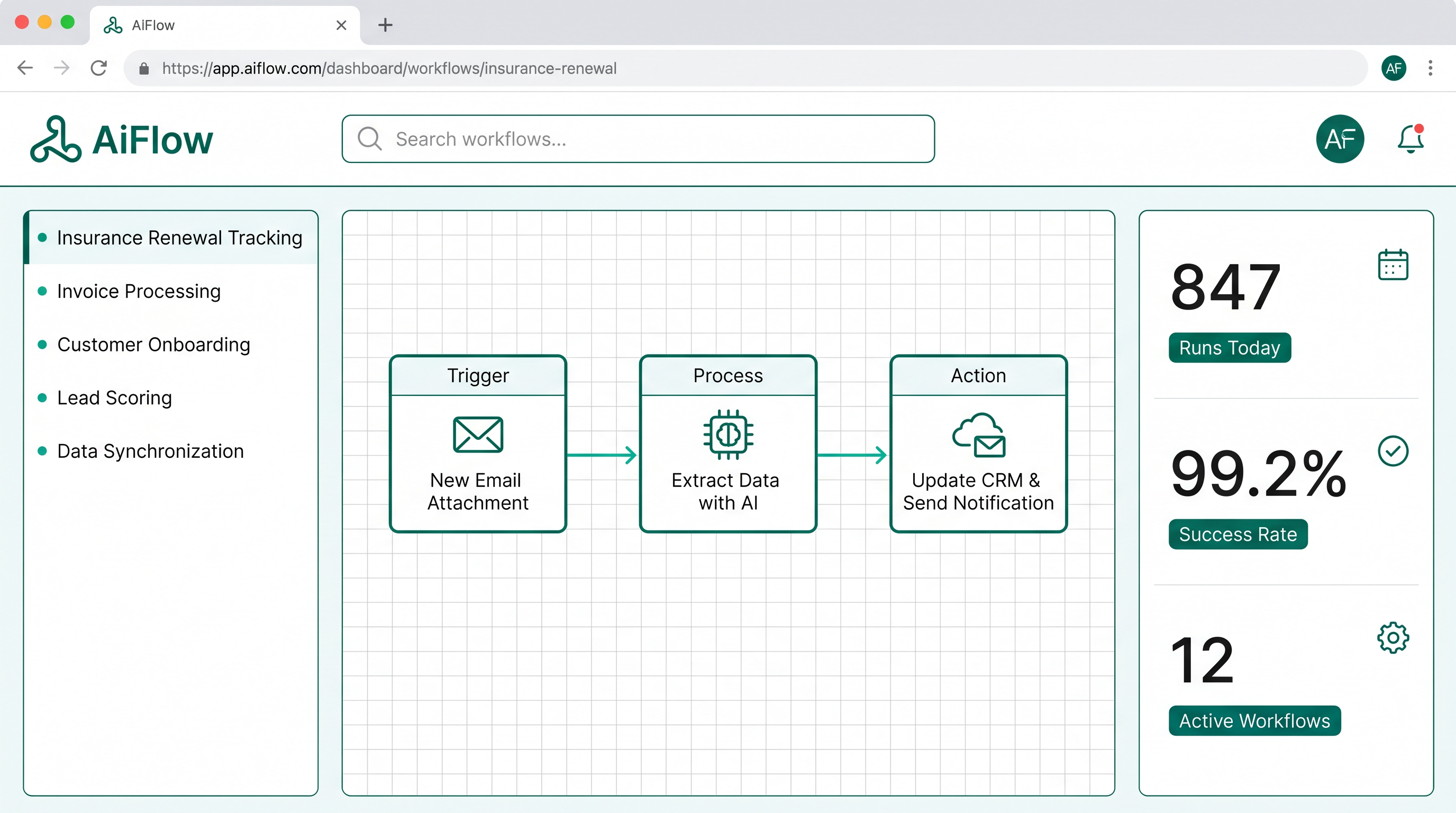Select the email envelope icon in the Trigger node
1456x813 pixels.
point(478,435)
